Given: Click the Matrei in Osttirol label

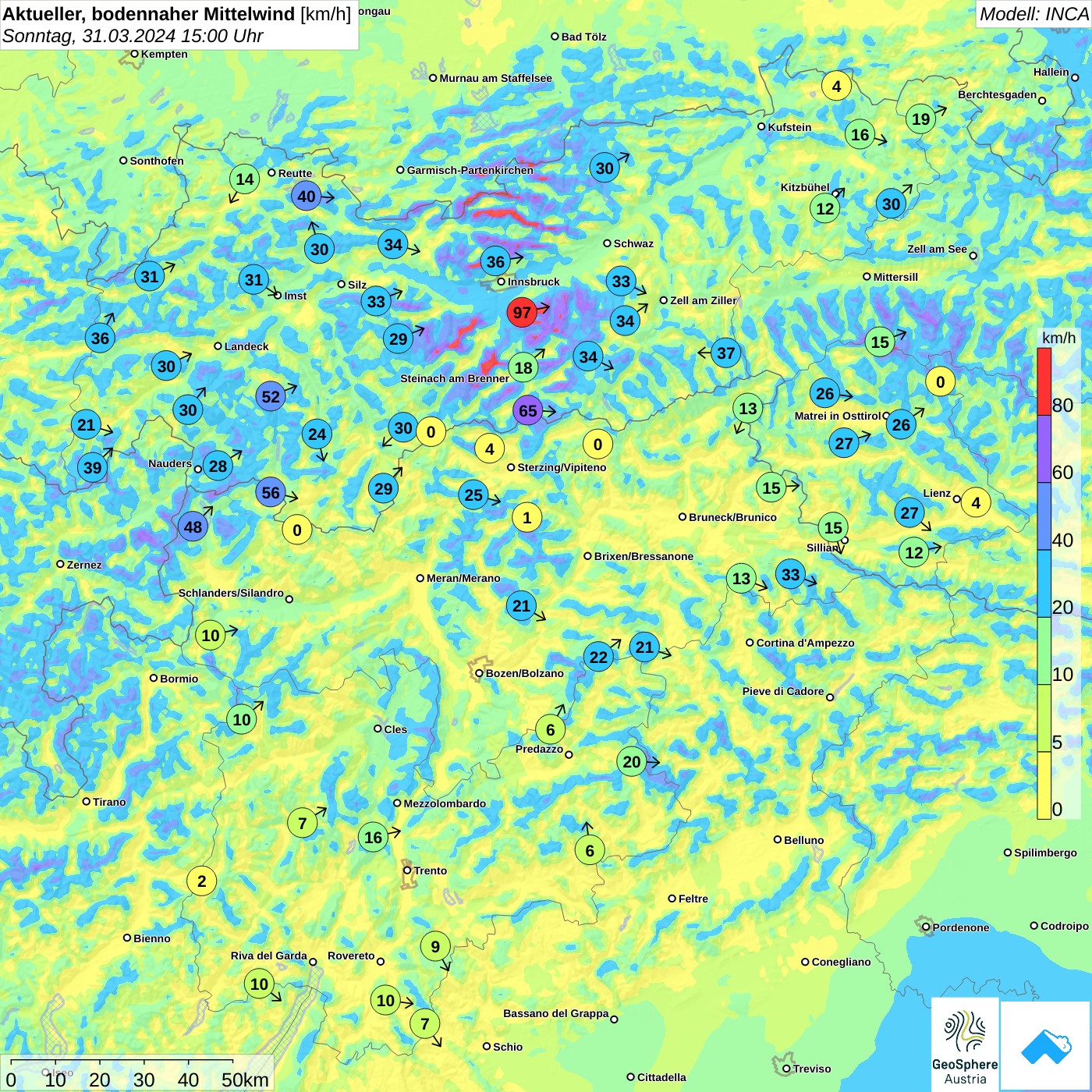Looking at the screenshot, I should (838, 416).
